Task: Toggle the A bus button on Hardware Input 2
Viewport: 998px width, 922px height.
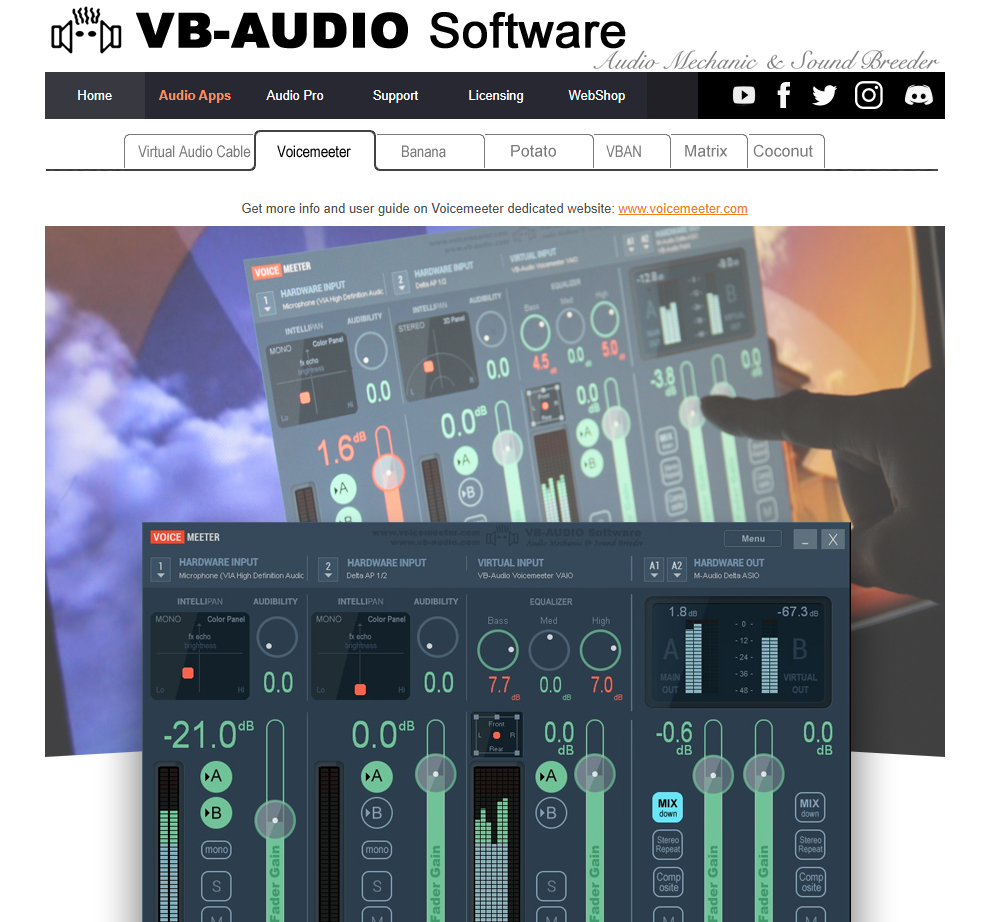Action: point(376,776)
